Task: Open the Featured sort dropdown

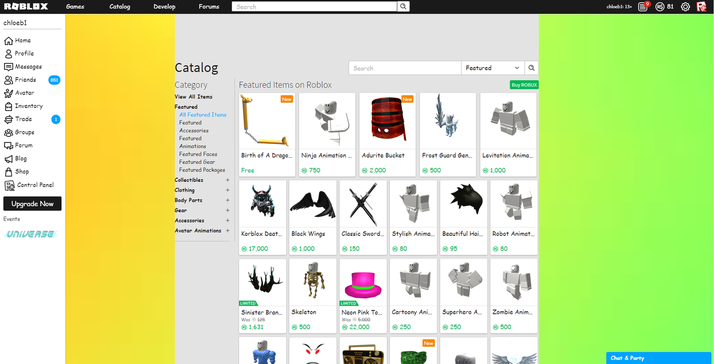Action: point(493,68)
